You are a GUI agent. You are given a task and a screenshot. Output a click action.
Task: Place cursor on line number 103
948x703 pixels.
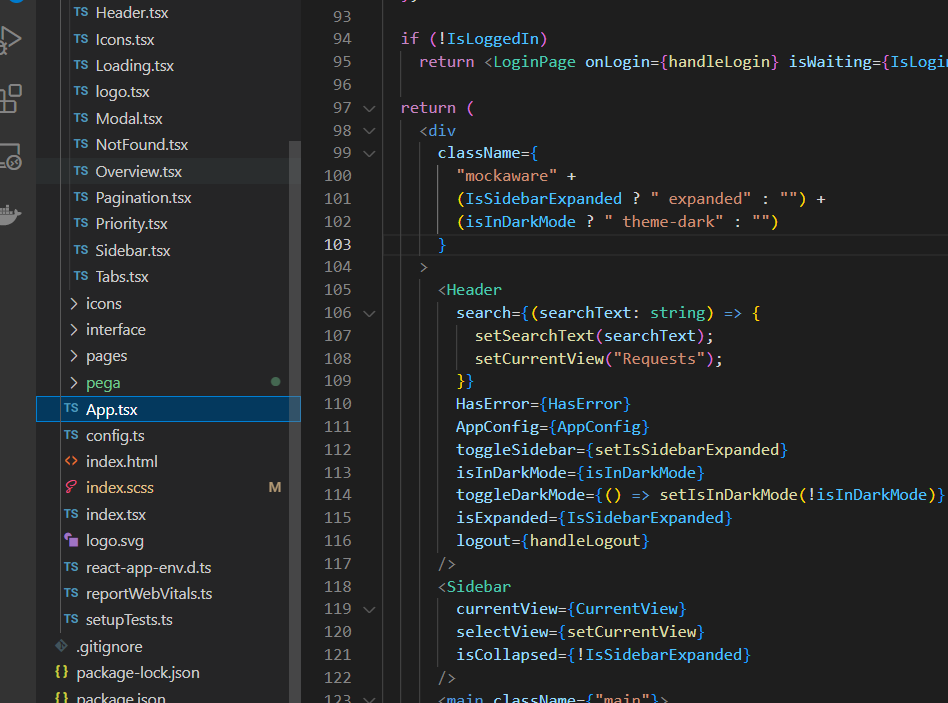click(x=338, y=245)
